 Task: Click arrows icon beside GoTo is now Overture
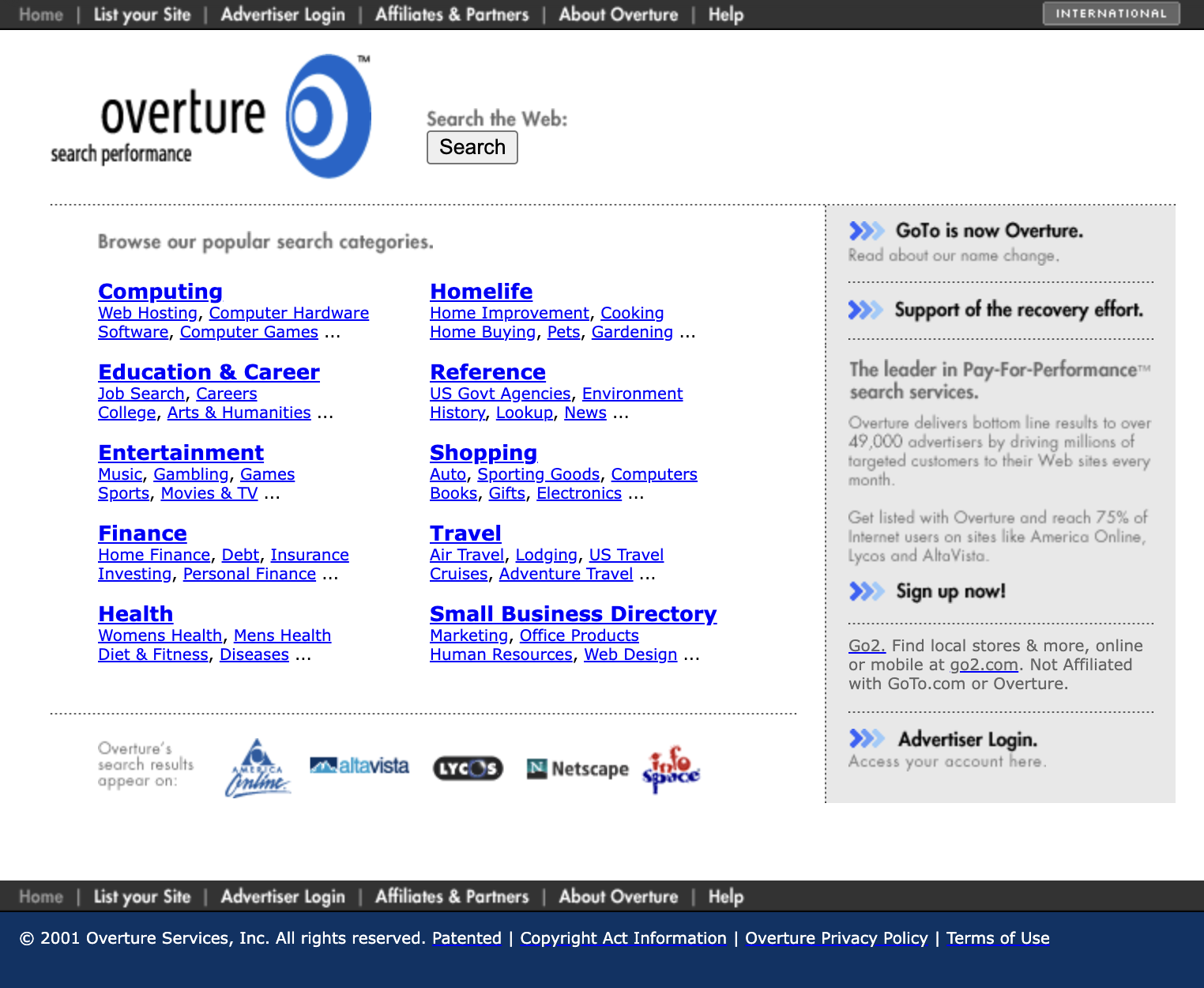pos(867,231)
